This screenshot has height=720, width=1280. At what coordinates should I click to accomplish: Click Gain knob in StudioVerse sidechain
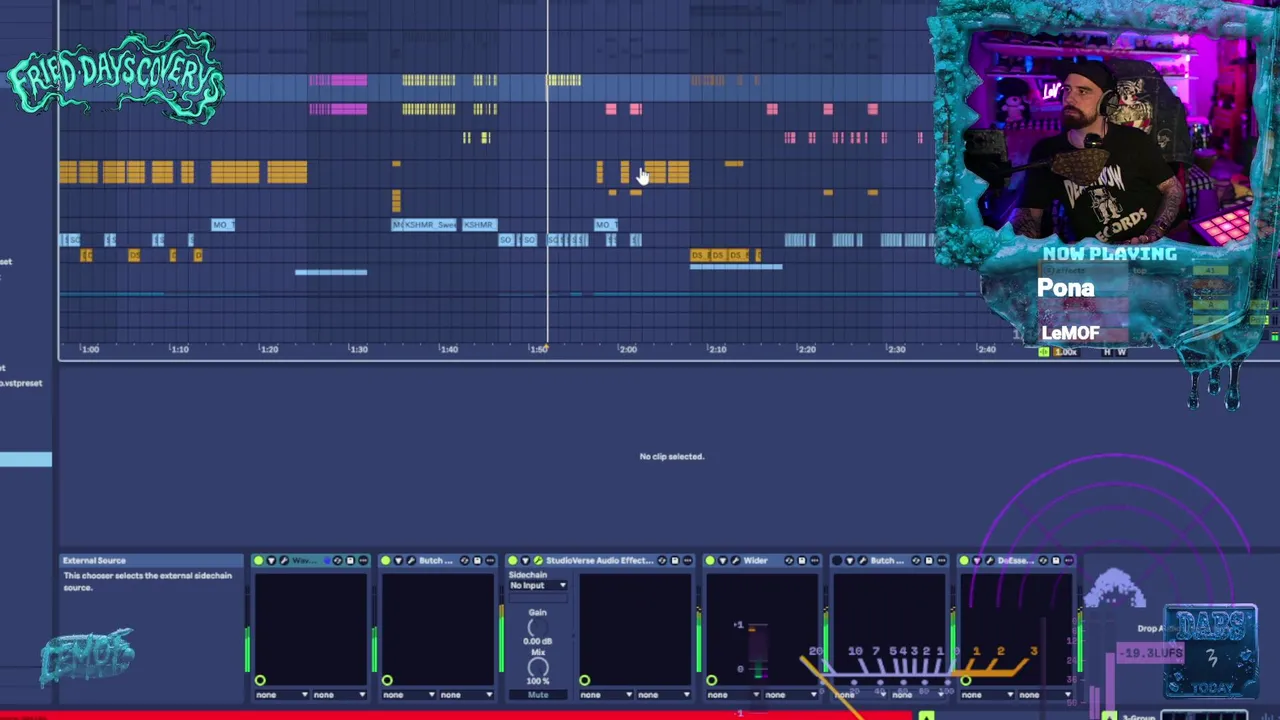pos(538,628)
